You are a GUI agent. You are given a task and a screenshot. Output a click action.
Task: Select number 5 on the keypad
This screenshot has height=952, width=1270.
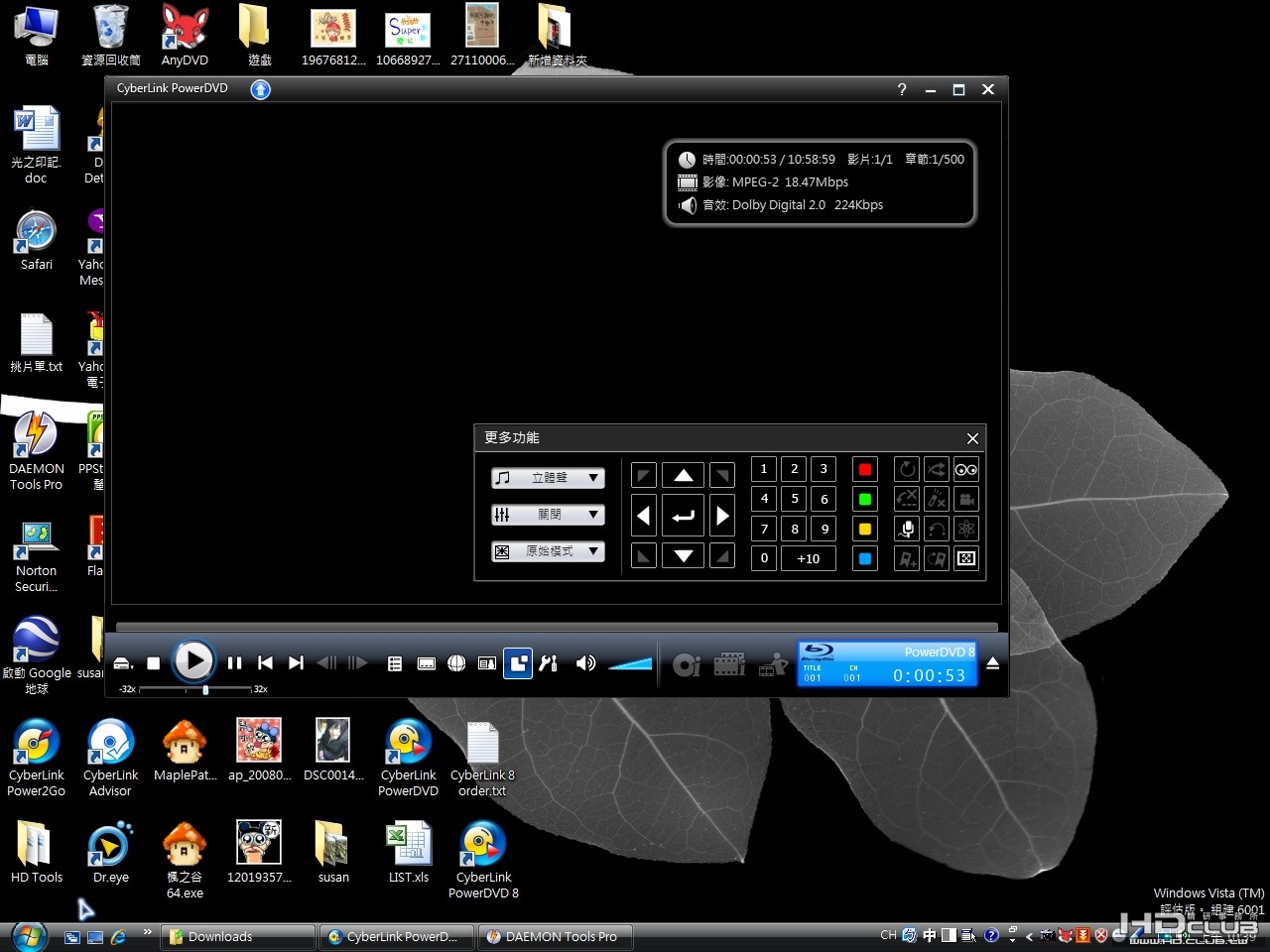795,499
